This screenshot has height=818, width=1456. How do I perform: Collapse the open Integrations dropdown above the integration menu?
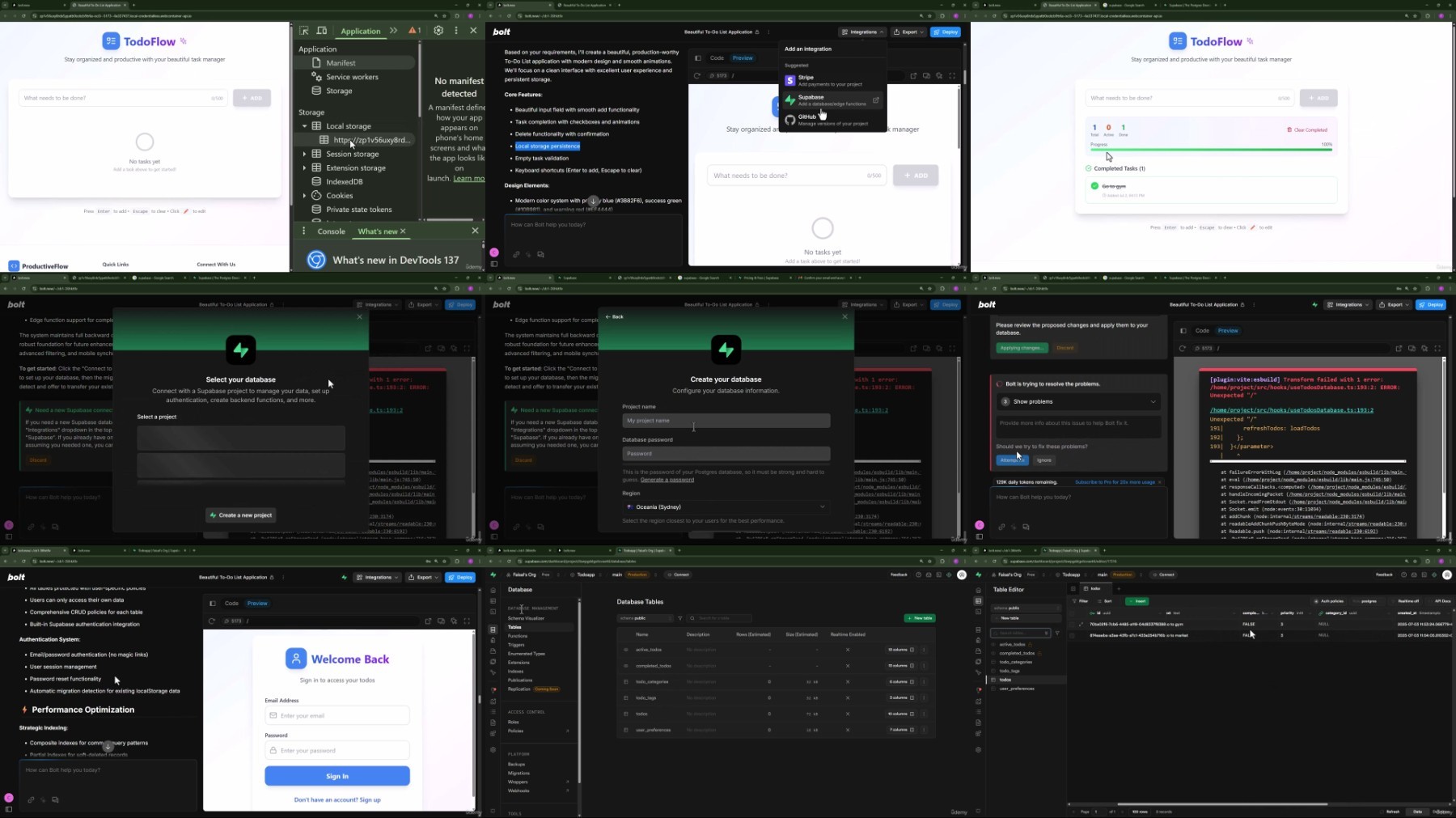862,32
